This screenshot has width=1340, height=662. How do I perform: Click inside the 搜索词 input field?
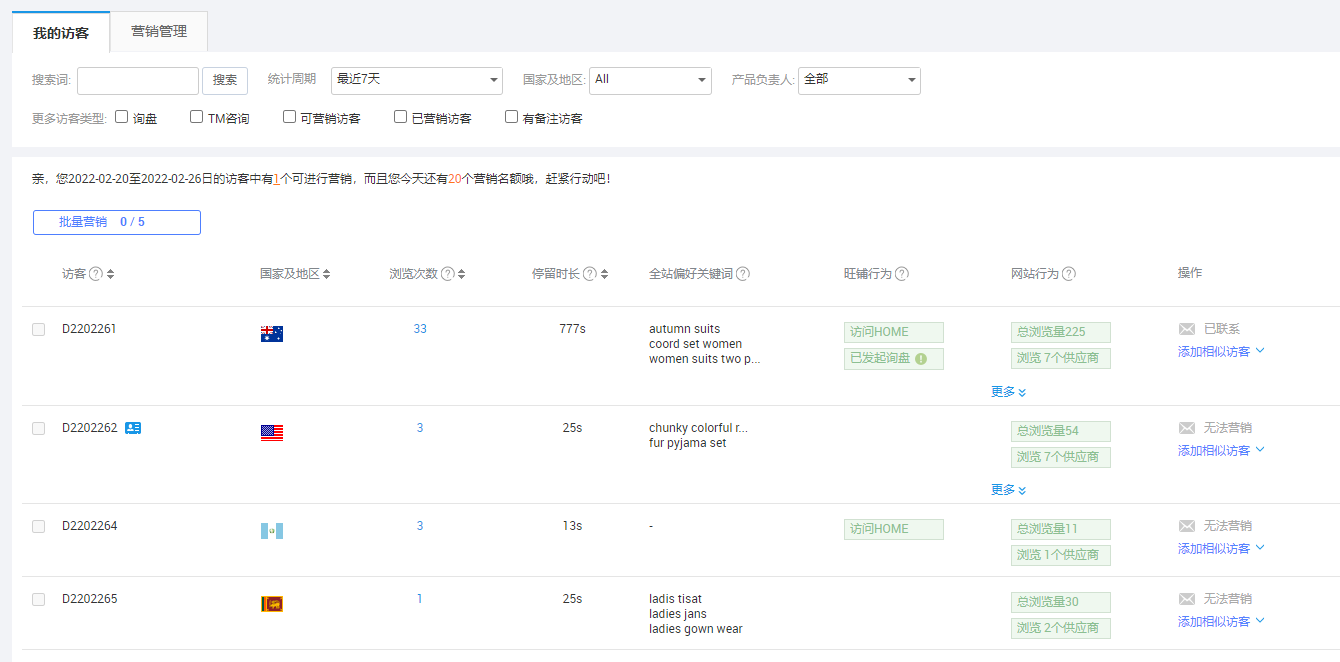click(137, 80)
